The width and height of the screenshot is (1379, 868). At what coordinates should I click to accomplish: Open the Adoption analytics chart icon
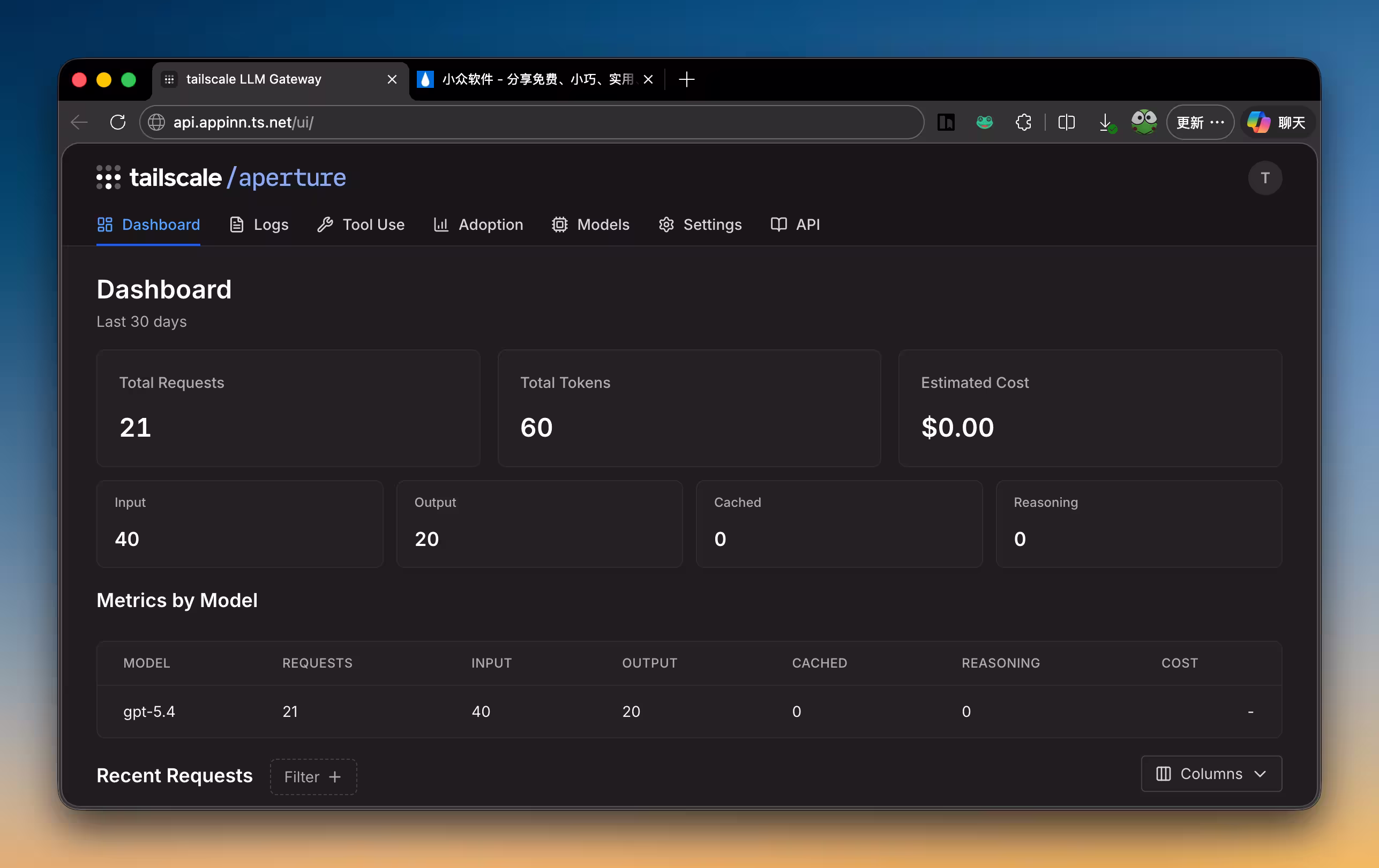click(440, 225)
